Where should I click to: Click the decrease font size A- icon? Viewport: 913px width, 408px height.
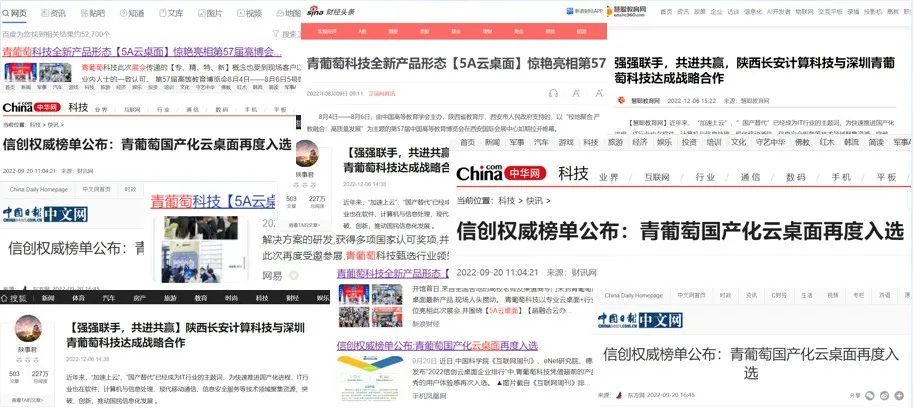coord(576,93)
